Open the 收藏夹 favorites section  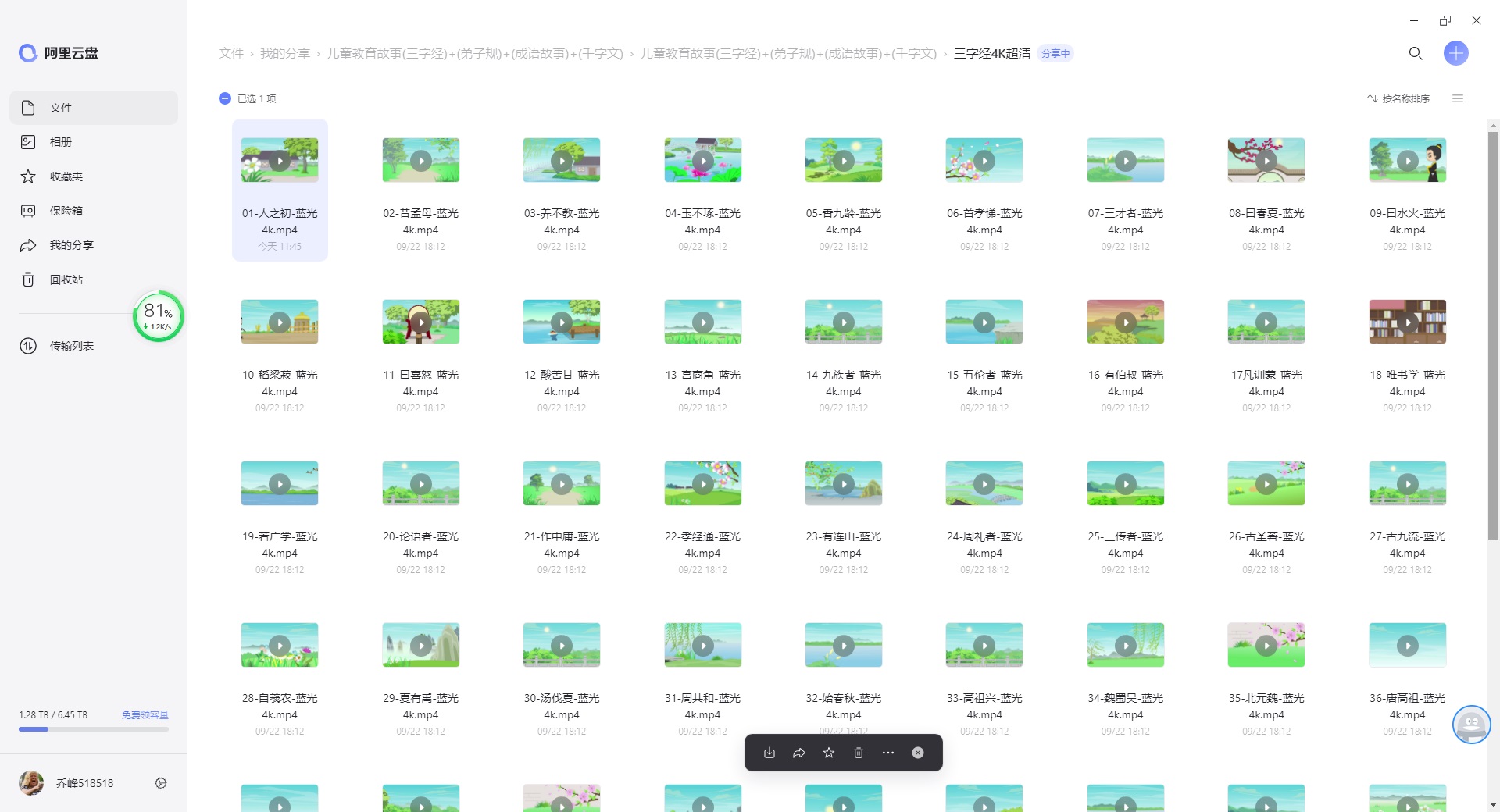(x=94, y=176)
